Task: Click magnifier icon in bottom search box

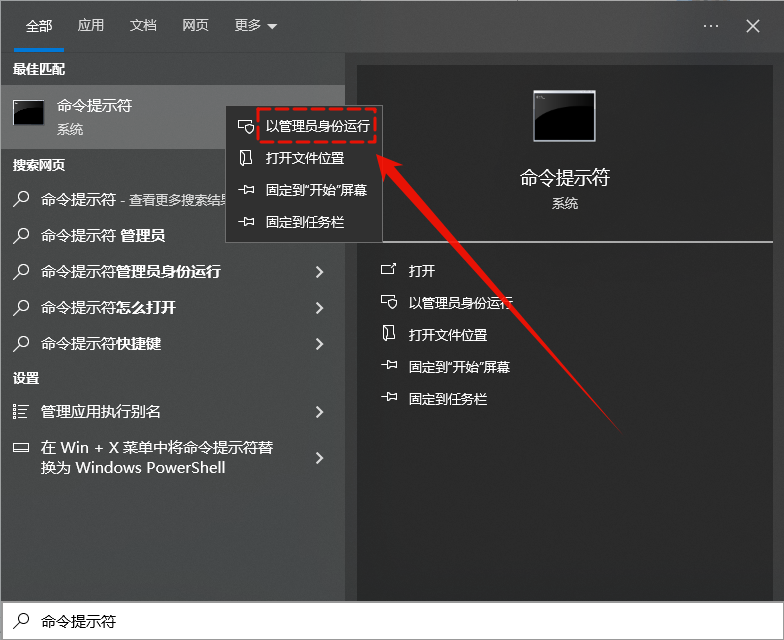Action: [21, 620]
